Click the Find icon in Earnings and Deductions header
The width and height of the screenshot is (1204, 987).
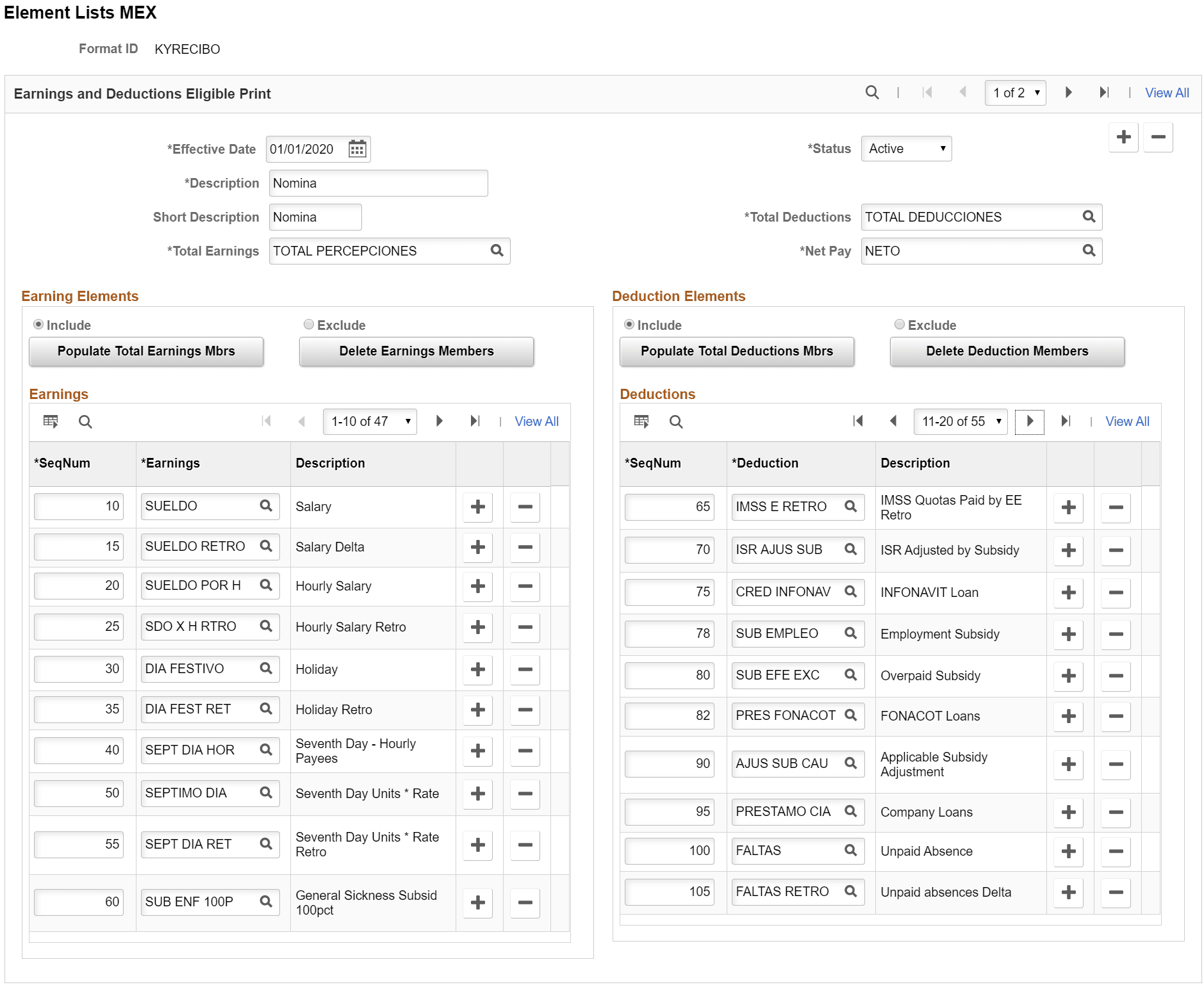(872, 93)
